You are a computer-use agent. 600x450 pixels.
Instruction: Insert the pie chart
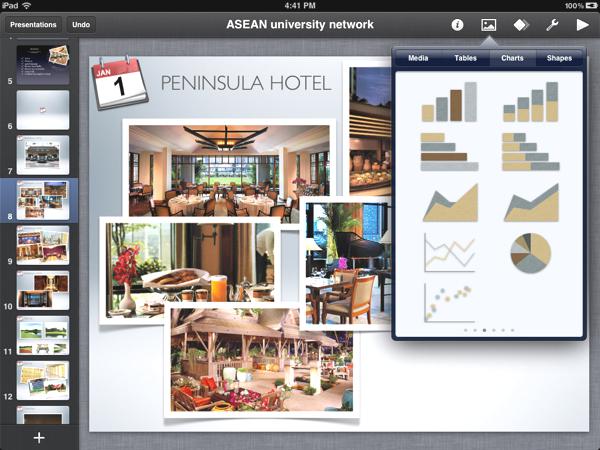(x=530, y=253)
